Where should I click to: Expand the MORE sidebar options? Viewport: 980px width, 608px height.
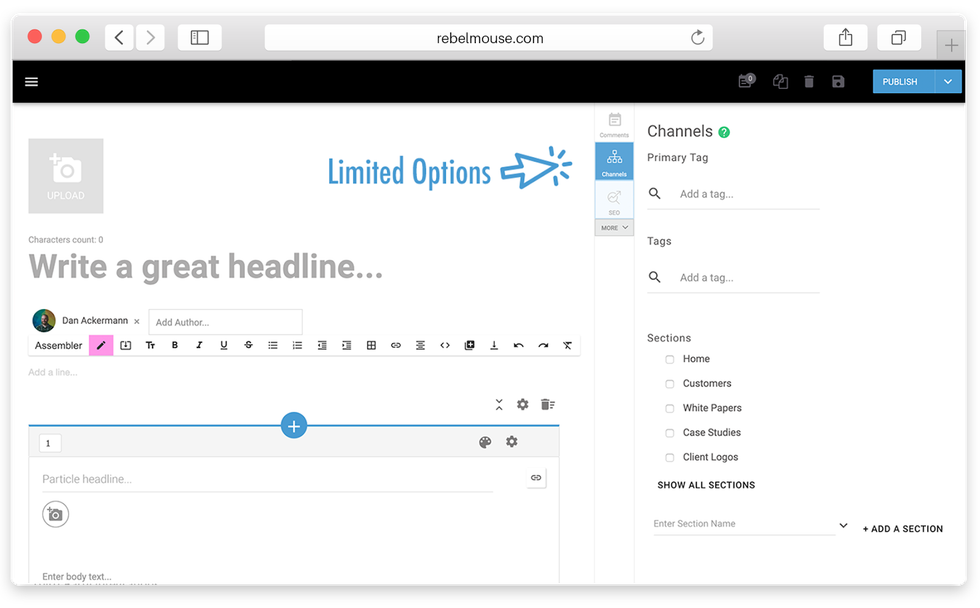614,228
